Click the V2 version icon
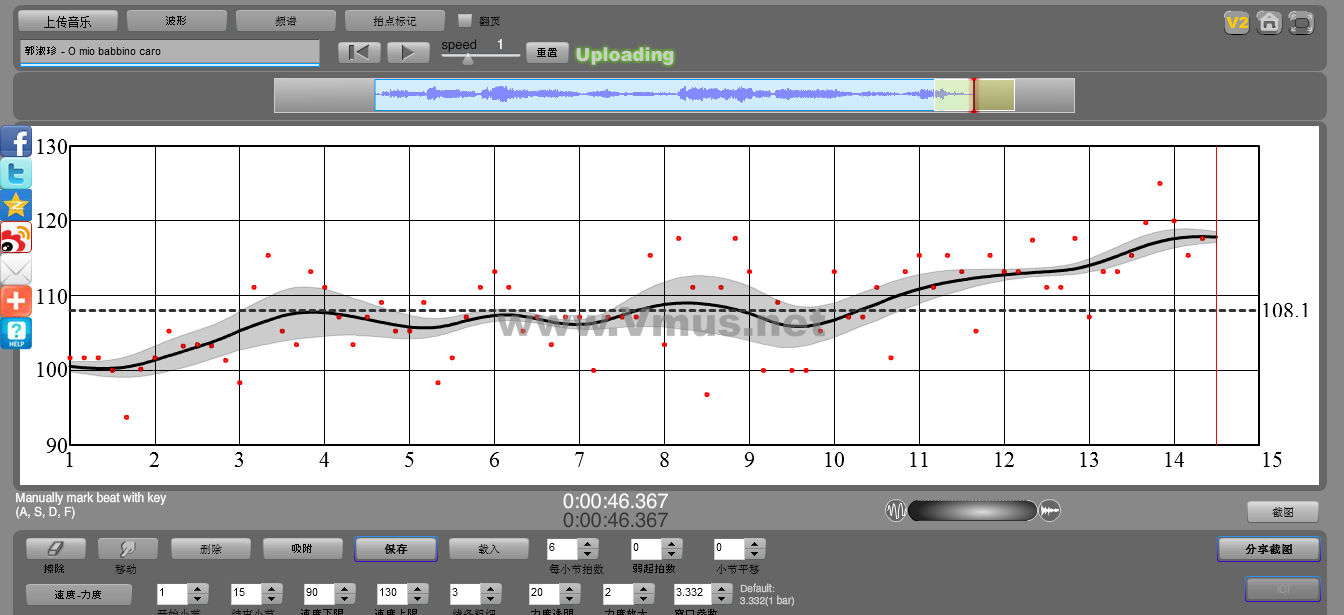The height and width of the screenshot is (615, 1344). tap(1237, 22)
